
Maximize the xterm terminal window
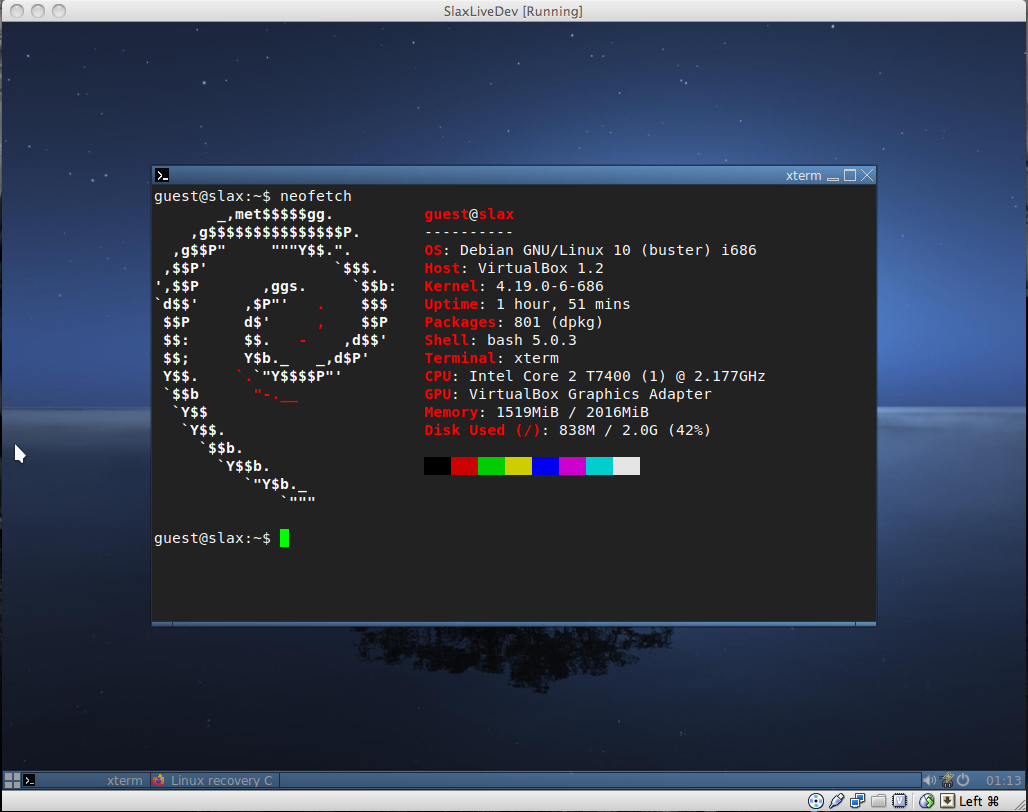[850, 175]
